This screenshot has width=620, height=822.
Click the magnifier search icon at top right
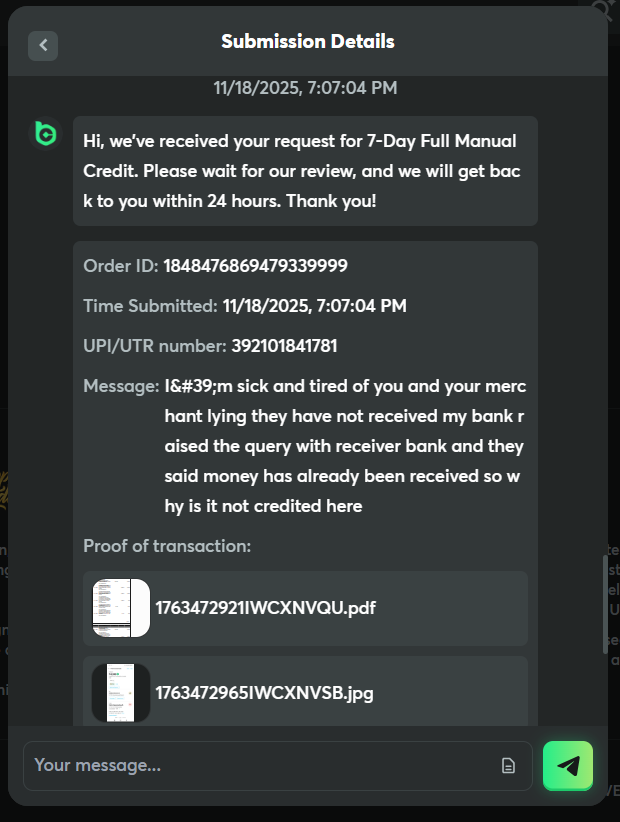point(603,10)
